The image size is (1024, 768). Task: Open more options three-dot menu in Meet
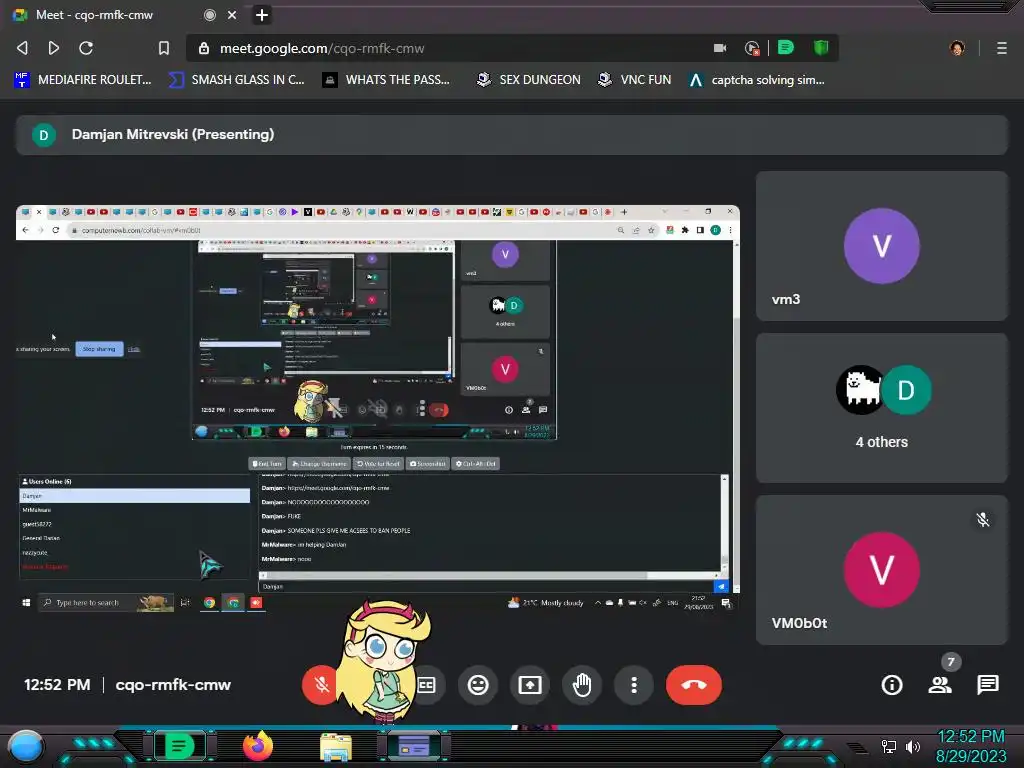(633, 684)
